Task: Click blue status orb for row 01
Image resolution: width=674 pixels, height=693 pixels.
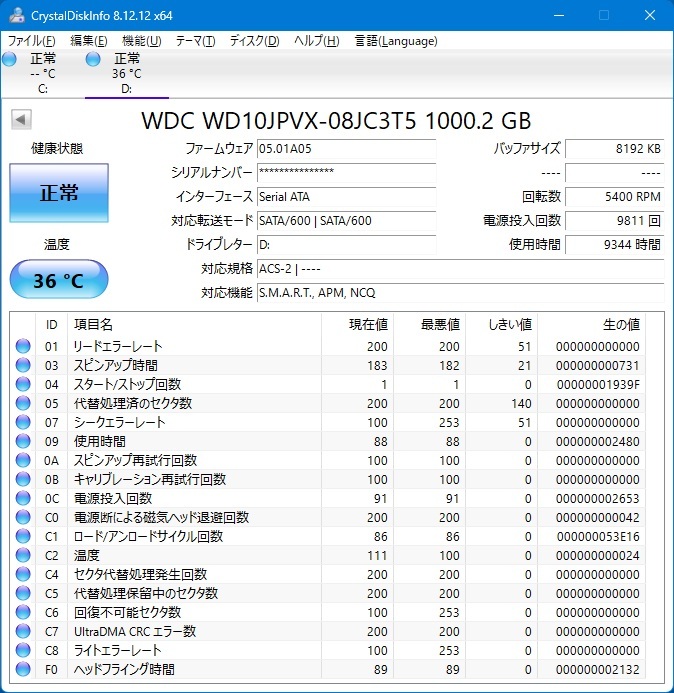Action: 23,346
